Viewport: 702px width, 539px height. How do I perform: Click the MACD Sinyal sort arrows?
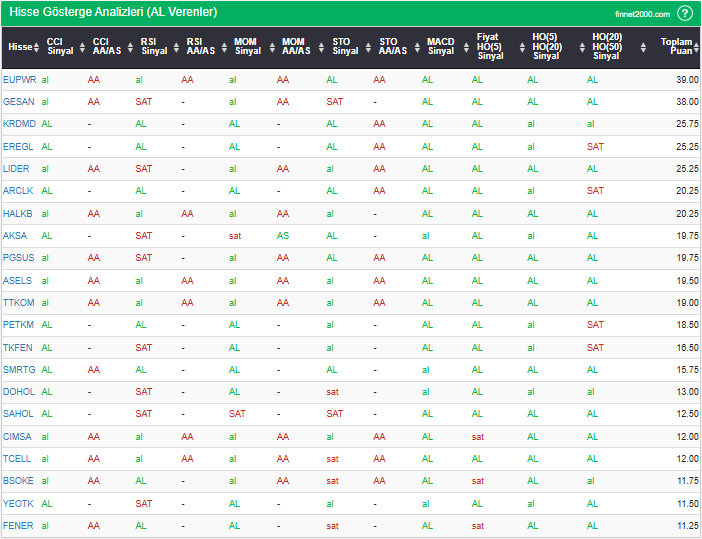pos(463,47)
